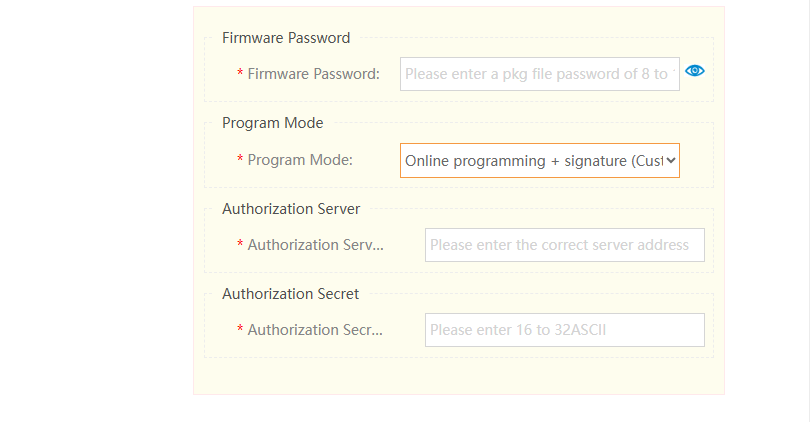Focus the Authorization Secret 16 to 32ASCII field
This screenshot has height=422, width=810.
pos(565,330)
